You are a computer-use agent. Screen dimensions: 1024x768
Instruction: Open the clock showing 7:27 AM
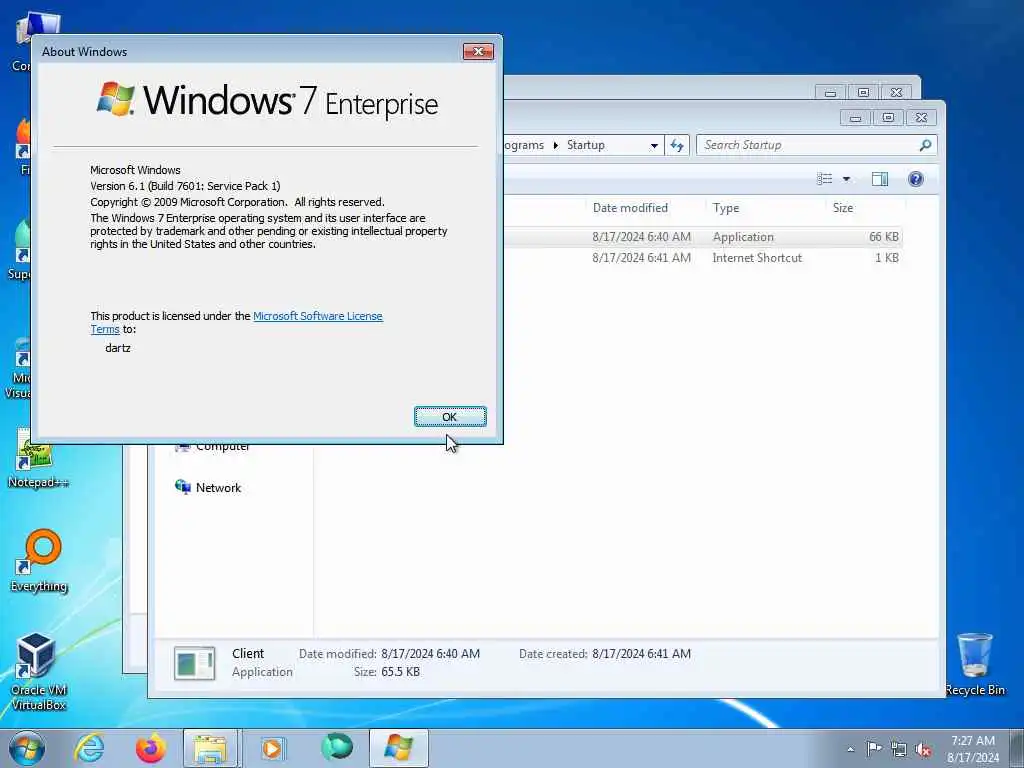point(973,749)
